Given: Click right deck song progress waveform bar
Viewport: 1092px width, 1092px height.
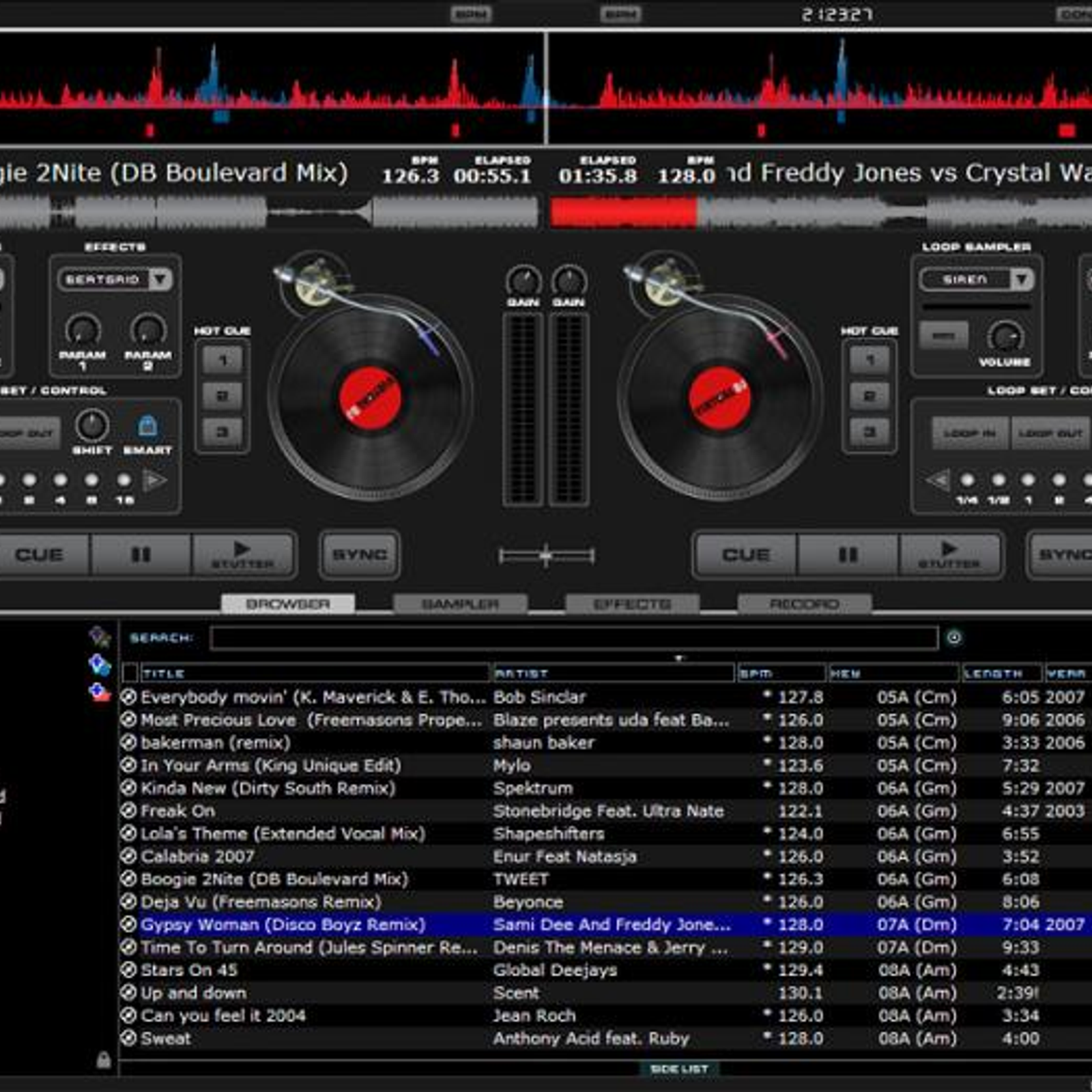Looking at the screenshot, I should click(x=821, y=212).
